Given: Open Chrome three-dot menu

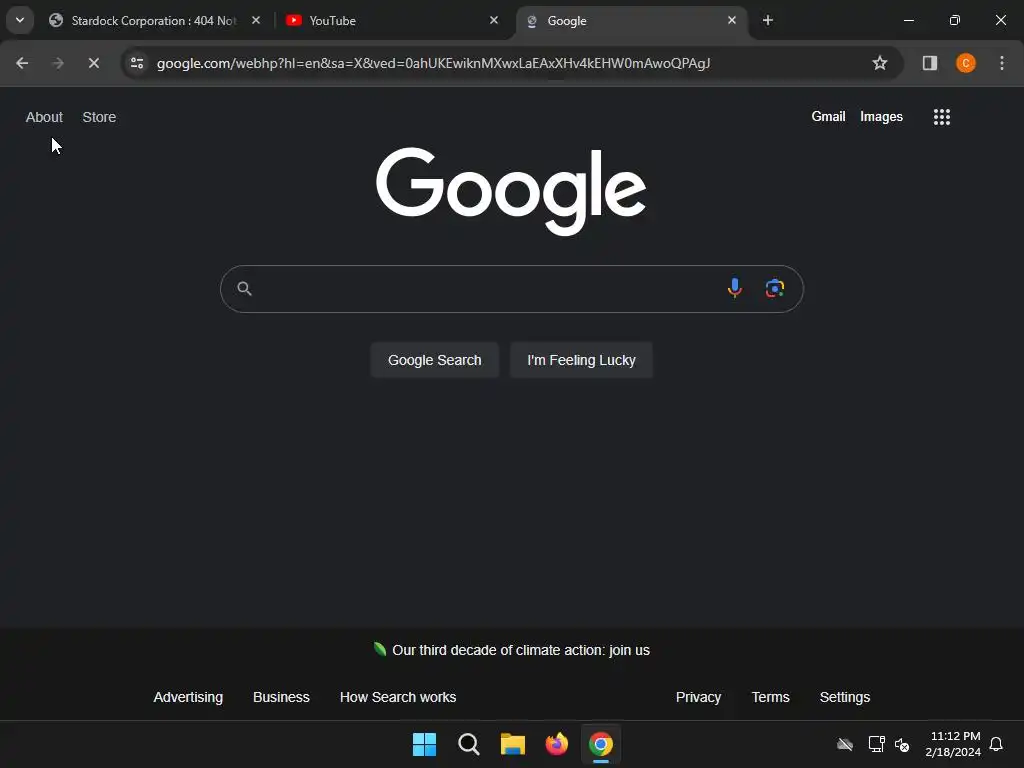Looking at the screenshot, I should click(1002, 63).
